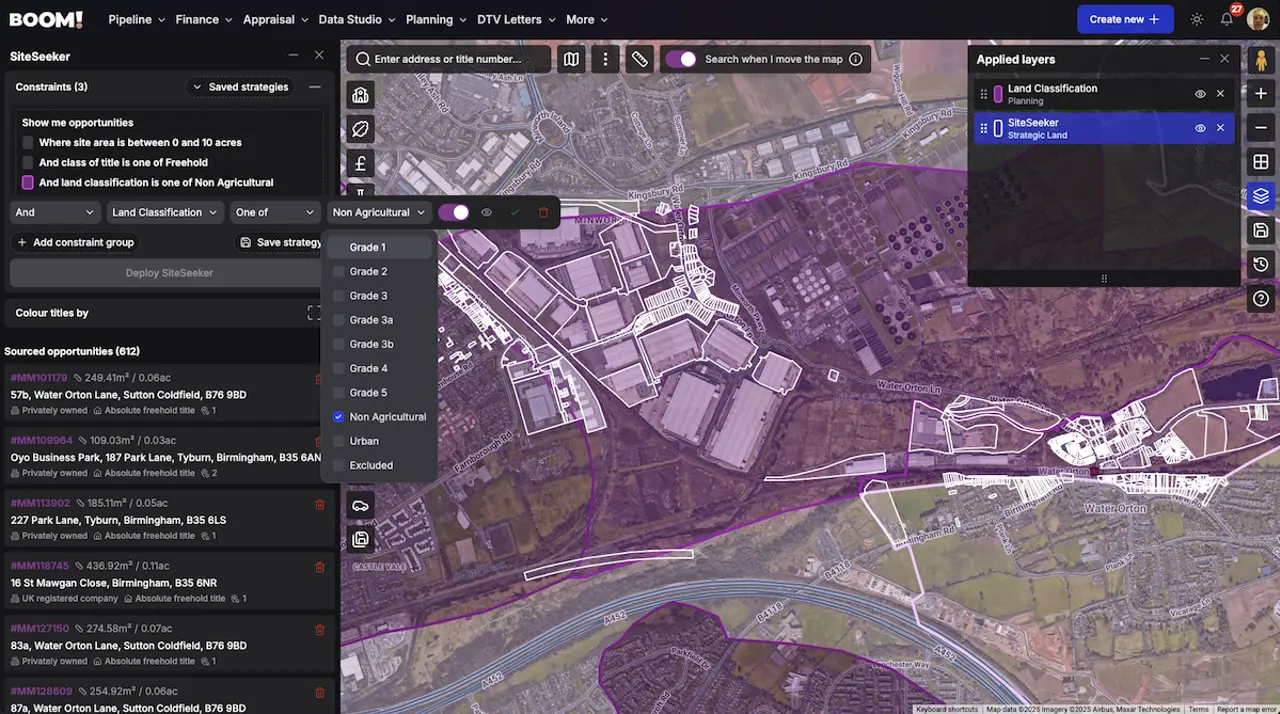The image size is (1280, 714).
Task: Click the Create new button
Action: point(1125,19)
